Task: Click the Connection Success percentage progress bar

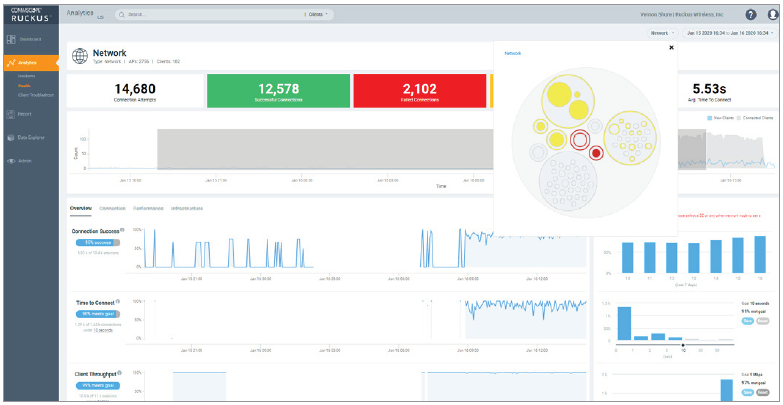Action: pyautogui.click(x=98, y=243)
